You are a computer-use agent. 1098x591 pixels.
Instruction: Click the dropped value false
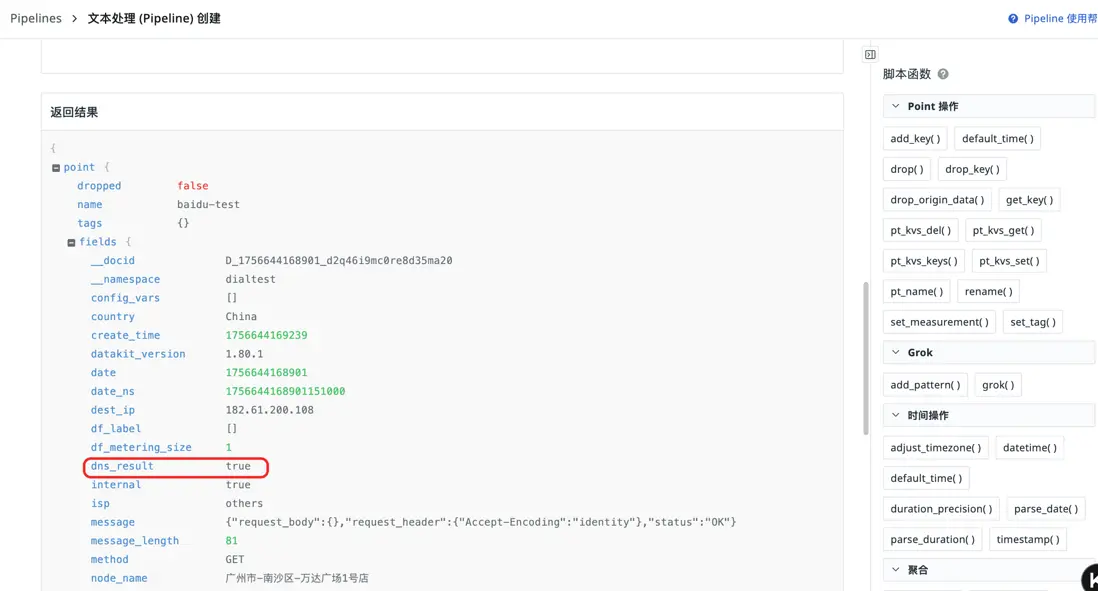(193, 186)
